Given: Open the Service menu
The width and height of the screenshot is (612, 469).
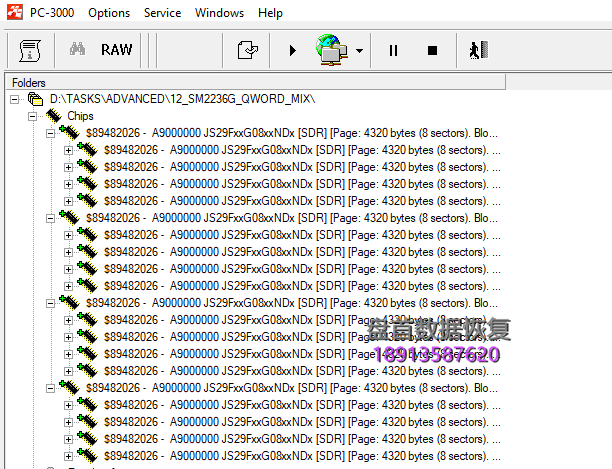Looking at the screenshot, I should [162, 13].
